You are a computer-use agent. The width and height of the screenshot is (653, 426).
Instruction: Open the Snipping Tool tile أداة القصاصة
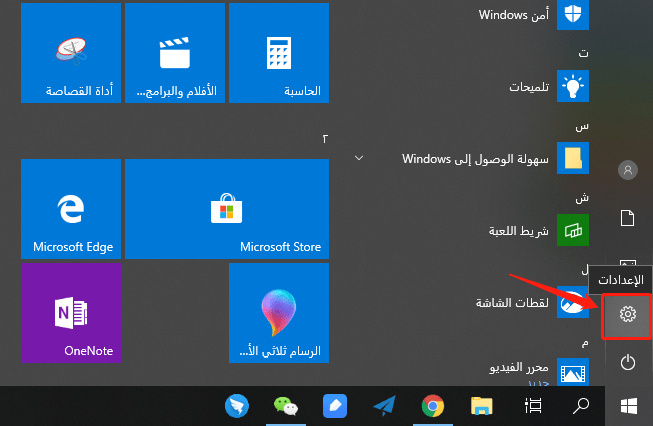[71, 53]
